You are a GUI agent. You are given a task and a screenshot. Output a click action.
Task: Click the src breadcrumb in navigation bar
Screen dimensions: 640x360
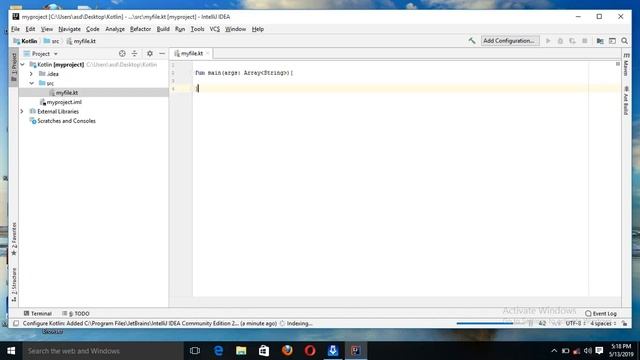51,41
